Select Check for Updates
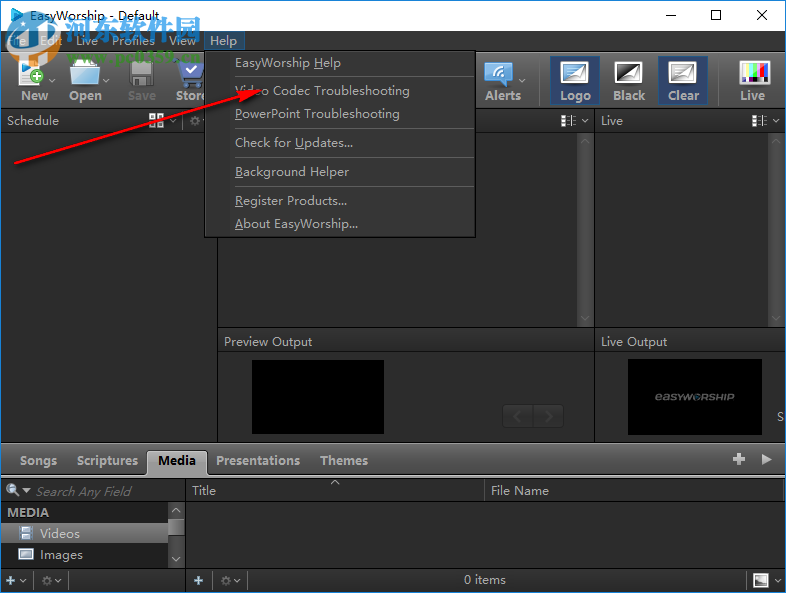786x593 pixels. 340,143
